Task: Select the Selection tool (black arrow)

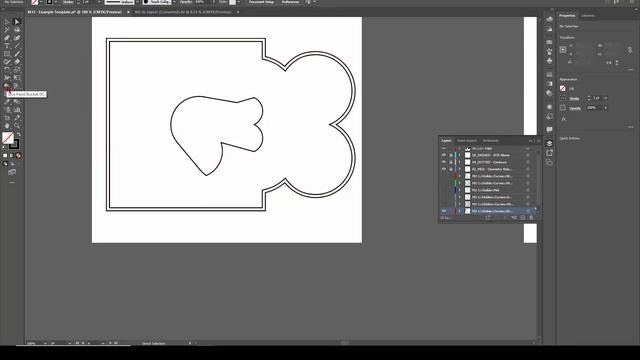Action: [7, 22]
